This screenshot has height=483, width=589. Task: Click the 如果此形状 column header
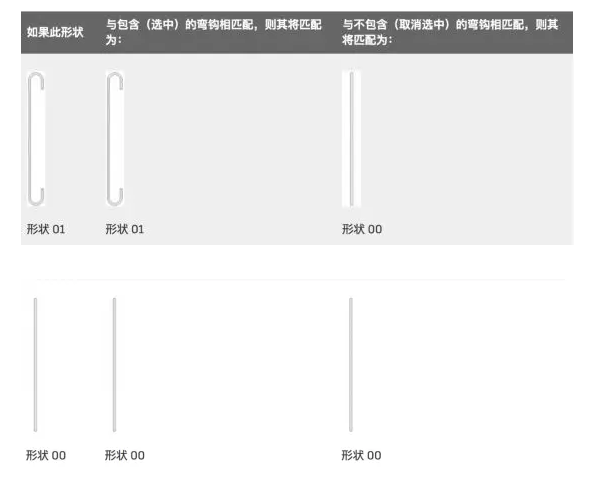(x=55, y=32)
